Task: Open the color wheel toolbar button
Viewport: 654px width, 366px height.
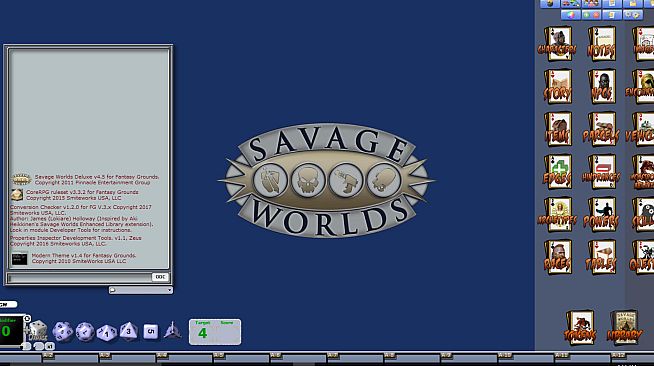Action: coord(571,15)
